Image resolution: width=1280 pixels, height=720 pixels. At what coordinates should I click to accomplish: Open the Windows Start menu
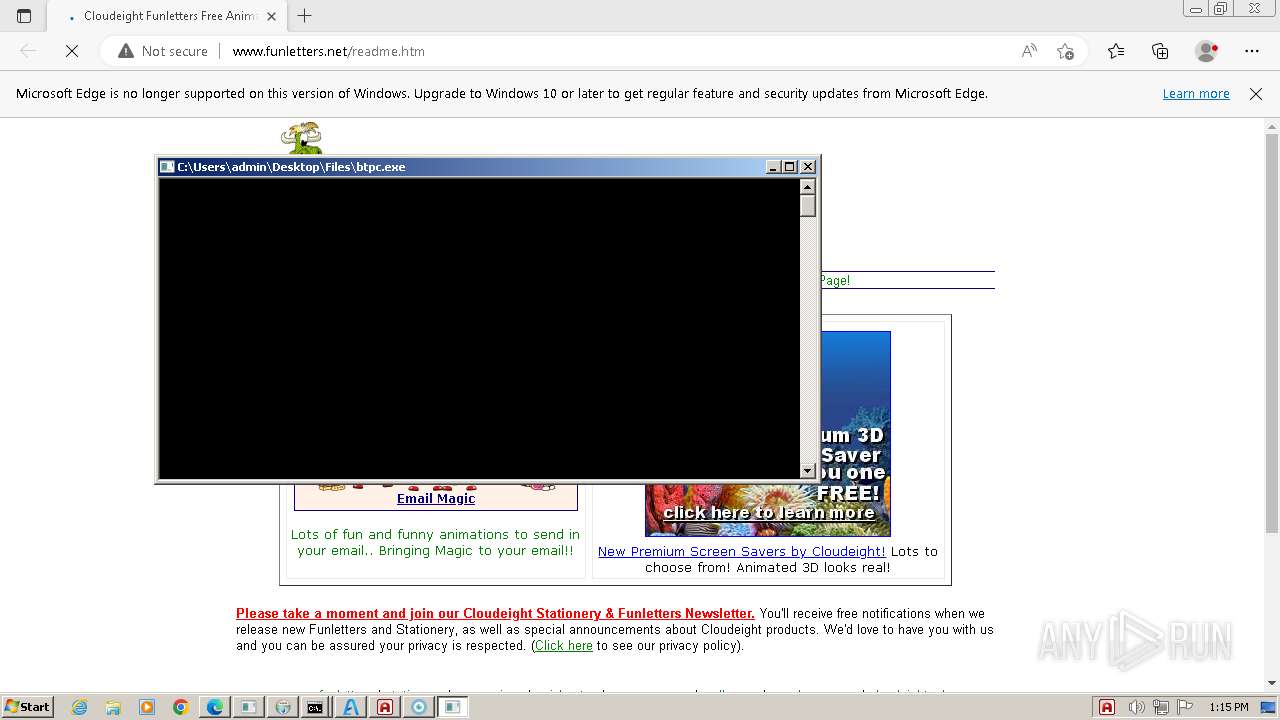tap(27, 707)
